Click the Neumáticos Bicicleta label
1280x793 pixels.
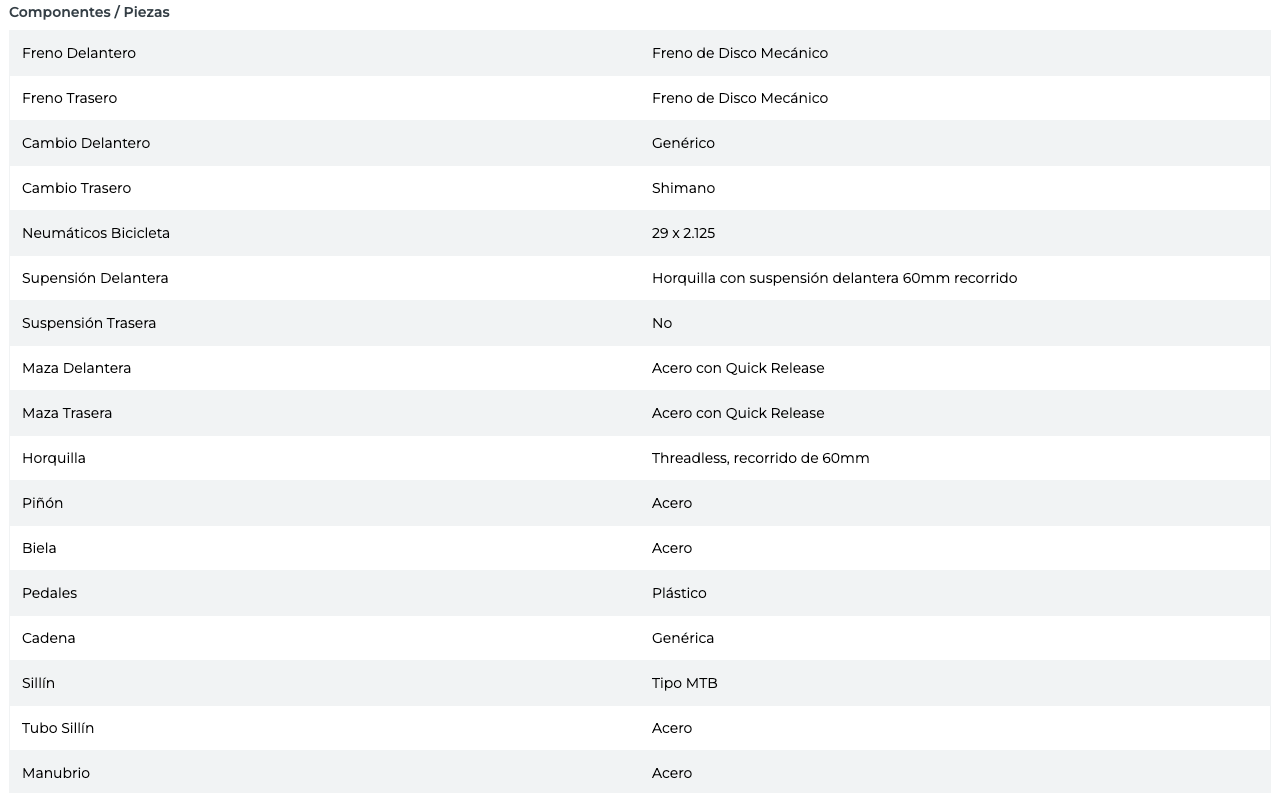click(96, 233)
